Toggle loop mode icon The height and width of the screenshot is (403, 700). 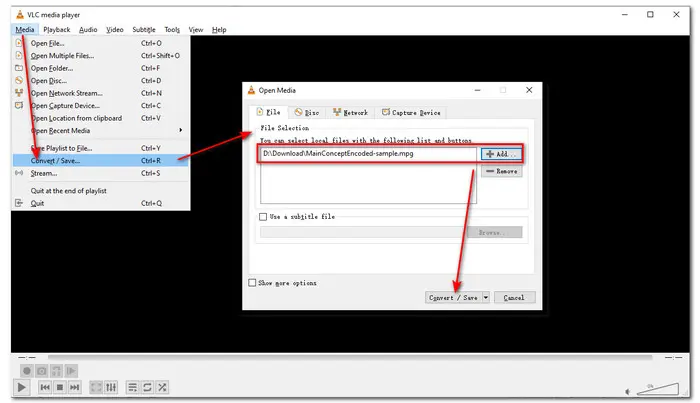pos(147,387)
